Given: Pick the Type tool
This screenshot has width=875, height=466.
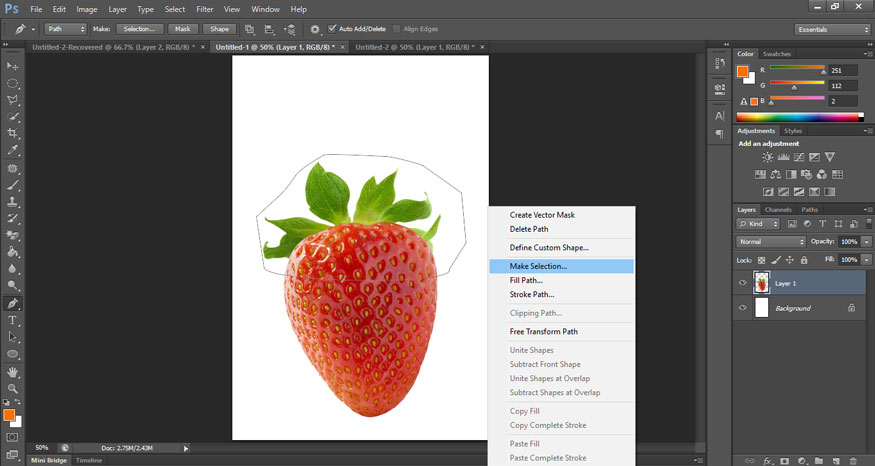Looking at the screenshot, I should click(13, 320).
